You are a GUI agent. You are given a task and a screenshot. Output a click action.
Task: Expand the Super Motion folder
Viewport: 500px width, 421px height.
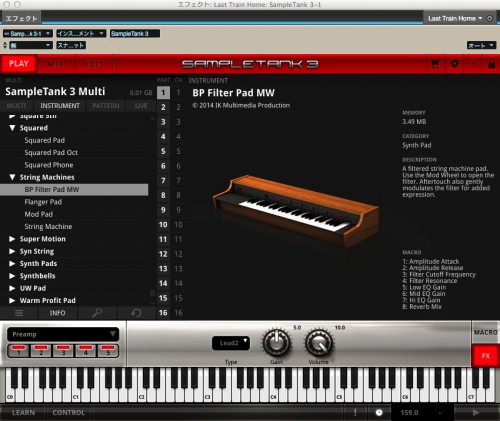point(12,239)
